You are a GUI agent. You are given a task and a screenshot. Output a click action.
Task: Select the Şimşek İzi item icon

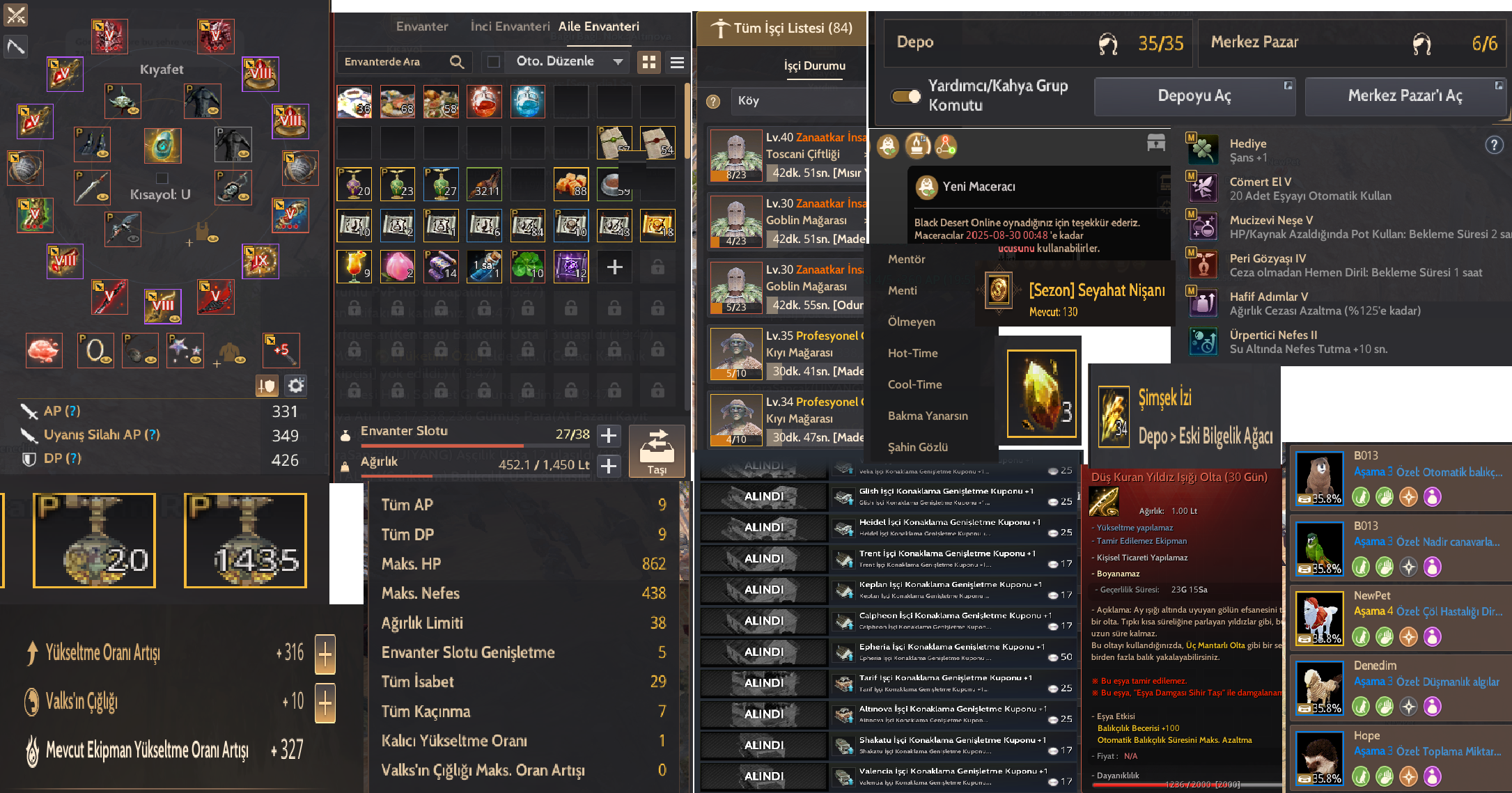(x=1114, y=416)
